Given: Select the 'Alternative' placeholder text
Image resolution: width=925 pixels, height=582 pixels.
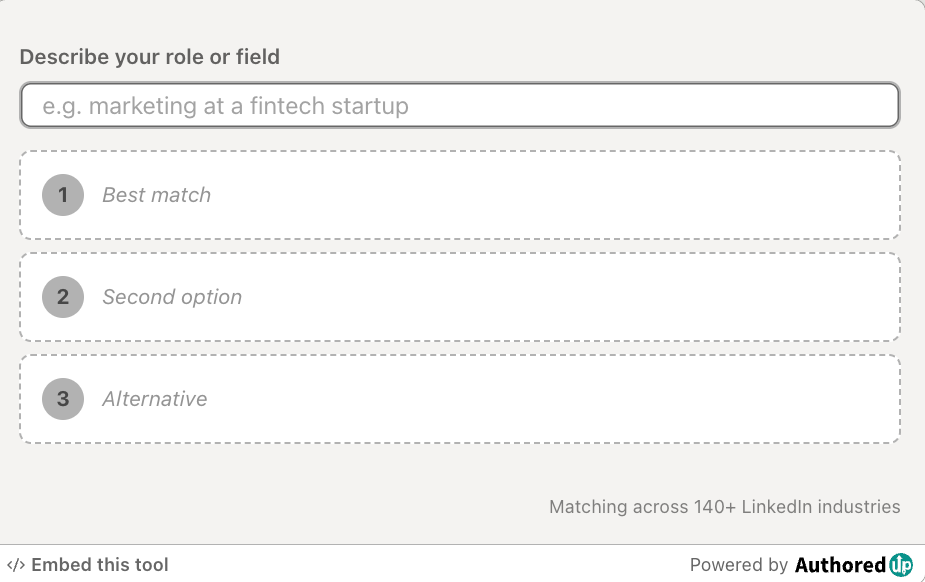Looking at the screenshot, I should (155, 399).
